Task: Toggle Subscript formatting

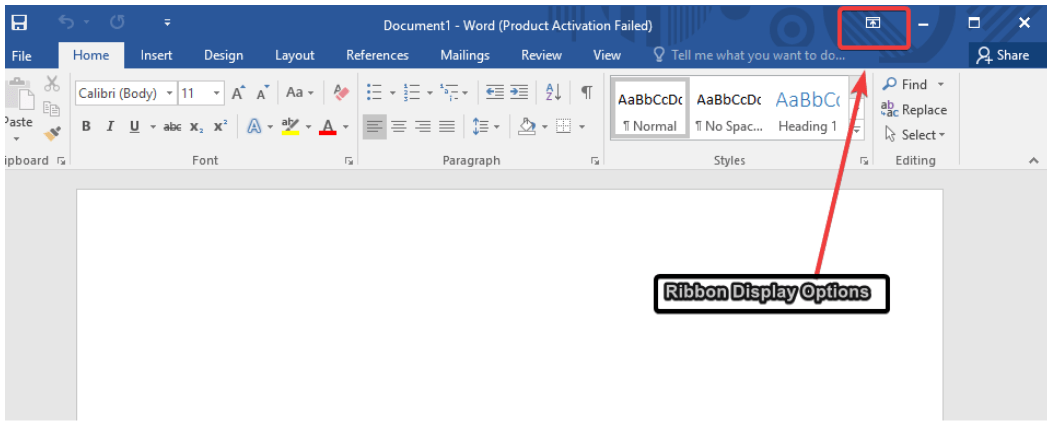Action: pos(196,127)
